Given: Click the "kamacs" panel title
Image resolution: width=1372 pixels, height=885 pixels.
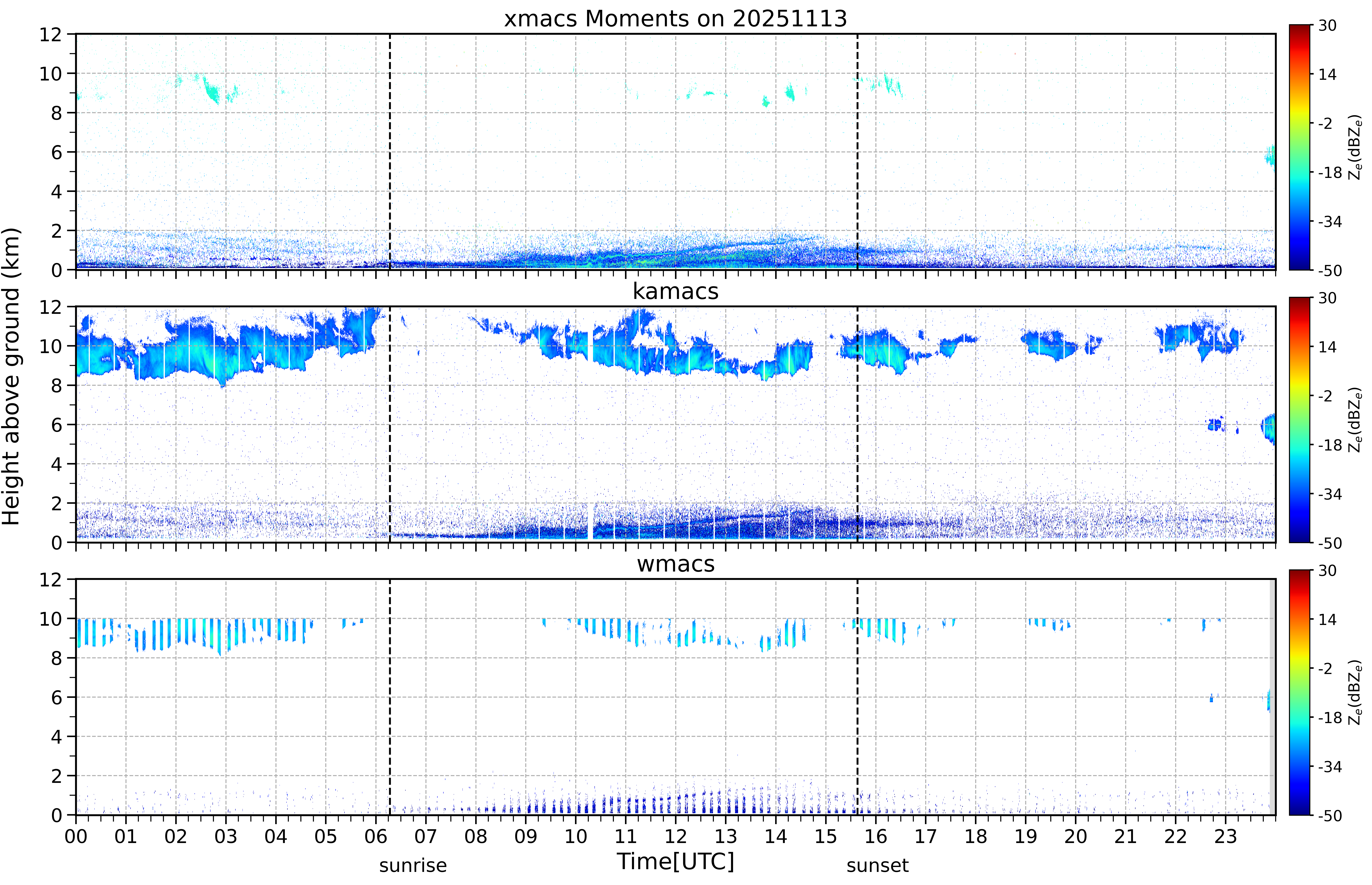Looking at the screenshot, I should coord(675,291).
